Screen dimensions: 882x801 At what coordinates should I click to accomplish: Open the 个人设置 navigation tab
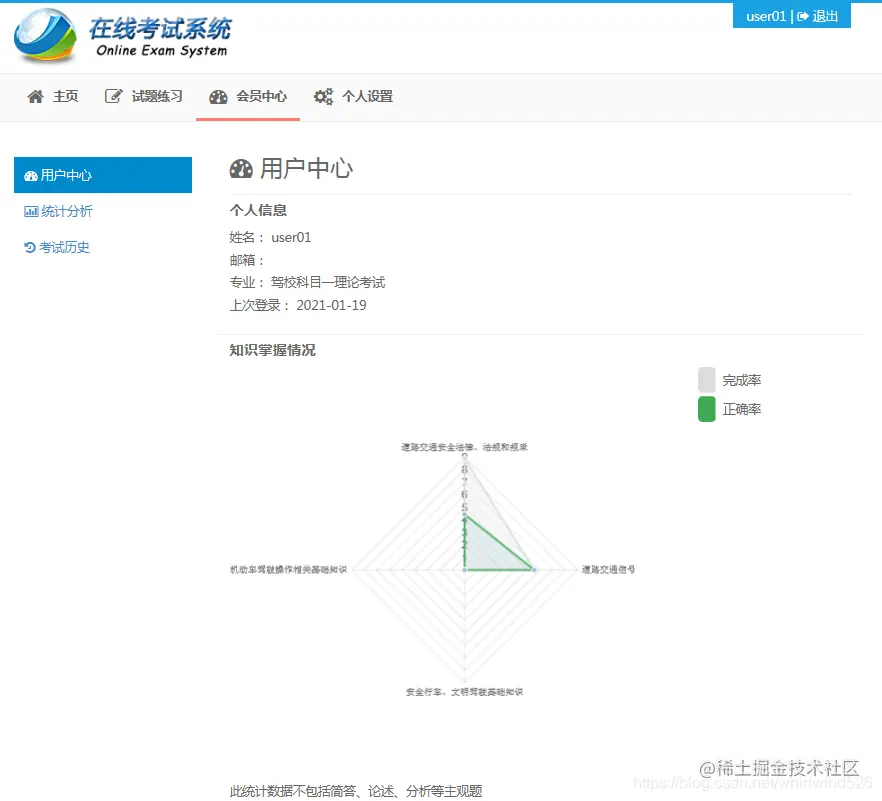[353, 97]
